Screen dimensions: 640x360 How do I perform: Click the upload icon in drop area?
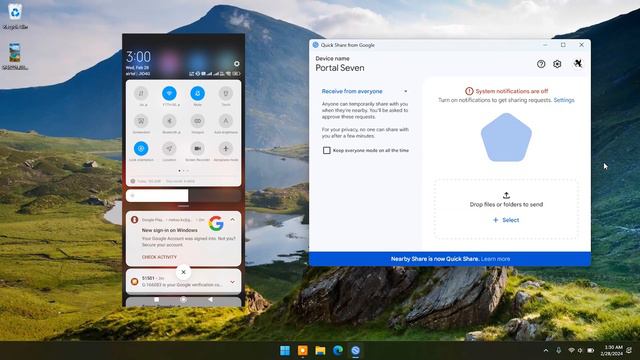(x=506, y=196)
